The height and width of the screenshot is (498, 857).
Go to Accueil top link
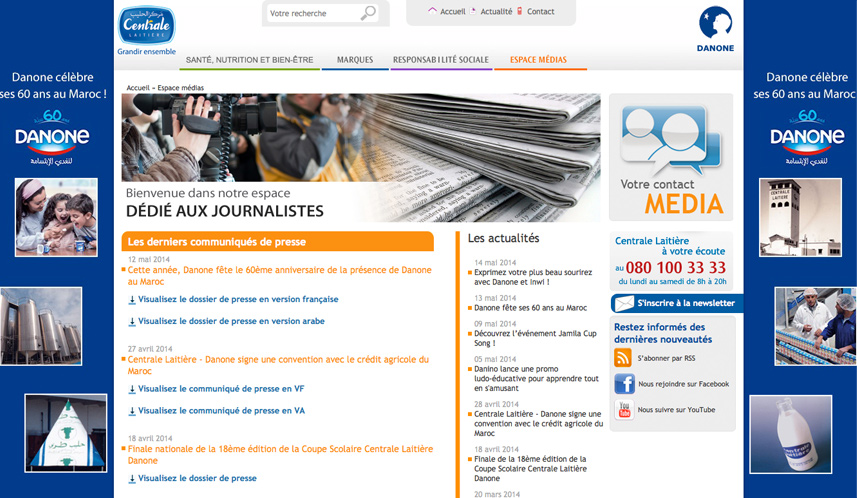(453, 11)
